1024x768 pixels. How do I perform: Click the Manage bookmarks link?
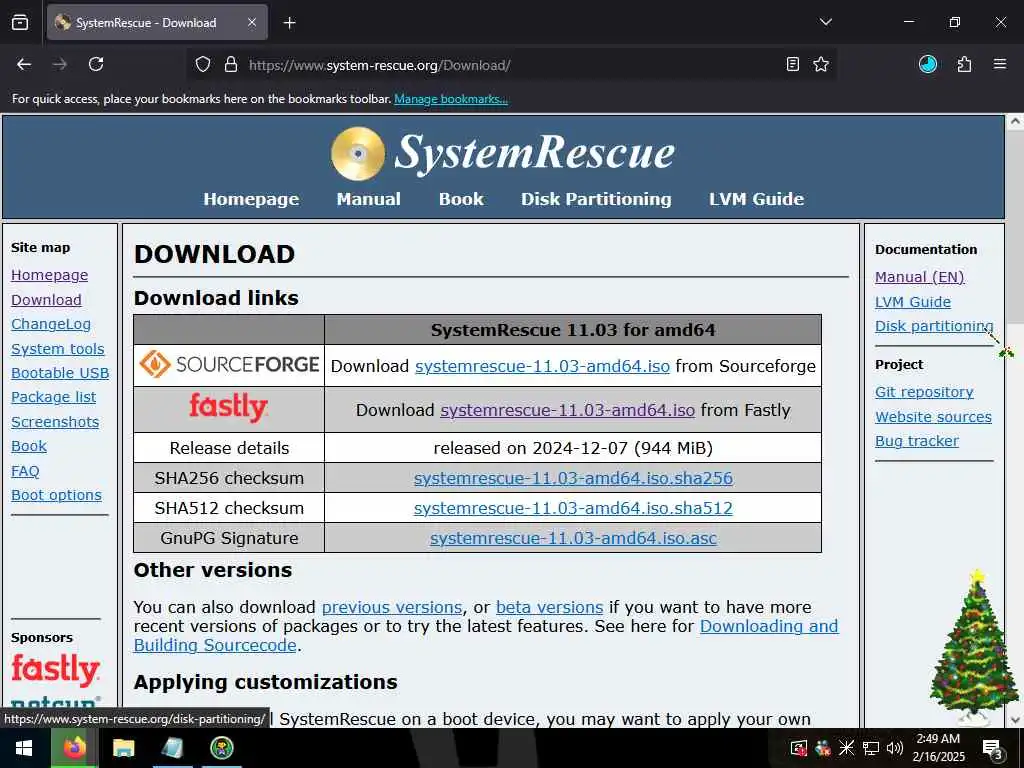click(451, 99)
